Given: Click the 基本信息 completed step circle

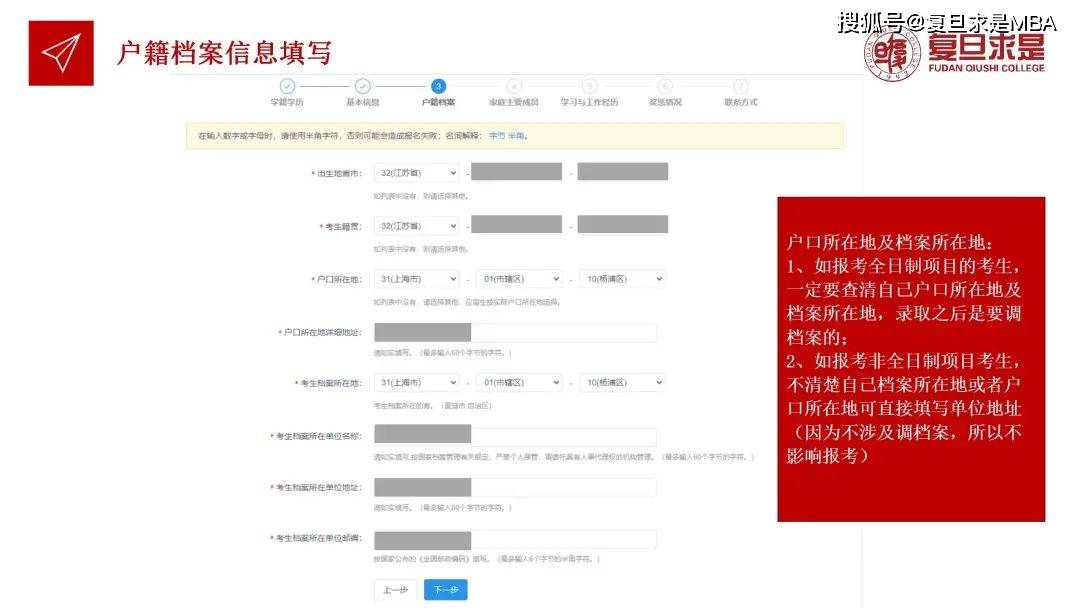Looking at the screenshot, I should [363, 87].
